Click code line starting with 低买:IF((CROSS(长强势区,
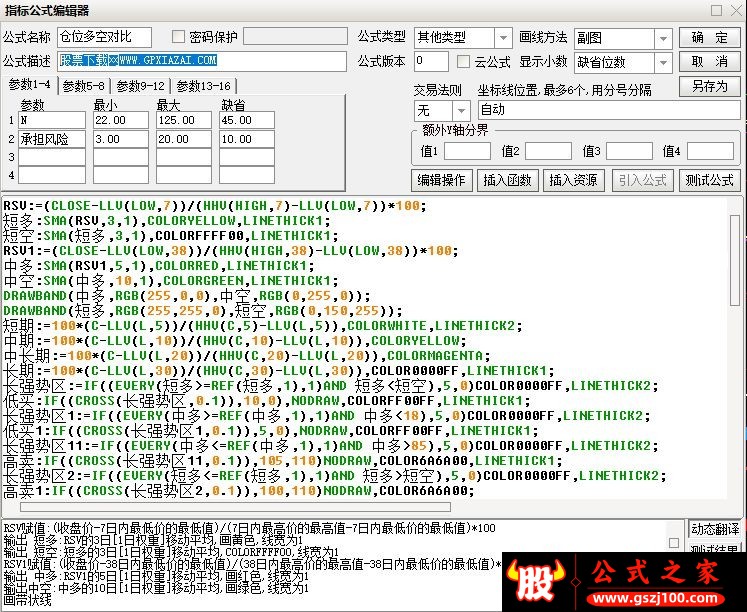 (266, 401)
